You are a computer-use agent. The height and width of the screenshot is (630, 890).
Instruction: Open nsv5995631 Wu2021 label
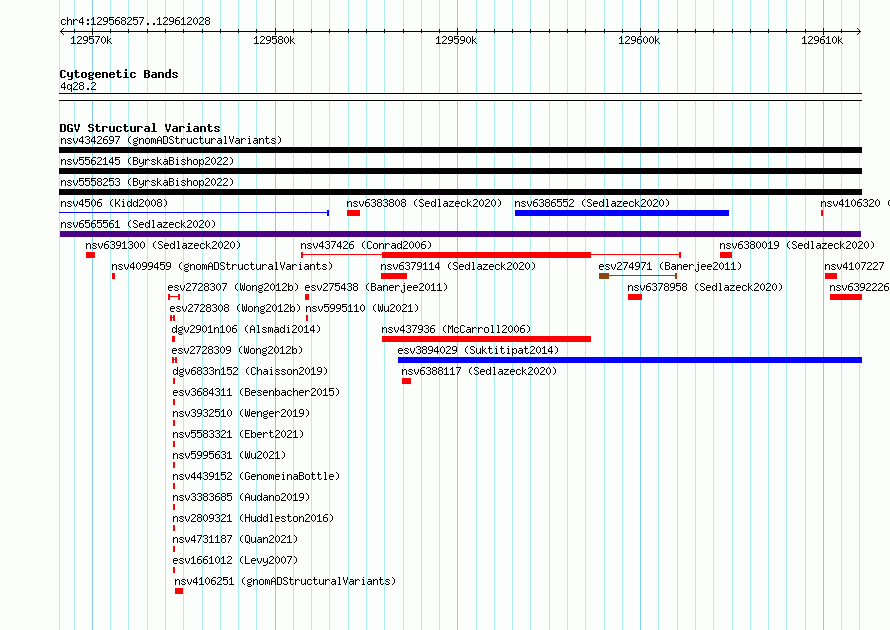pyautogui.click(x=229, y=455)
